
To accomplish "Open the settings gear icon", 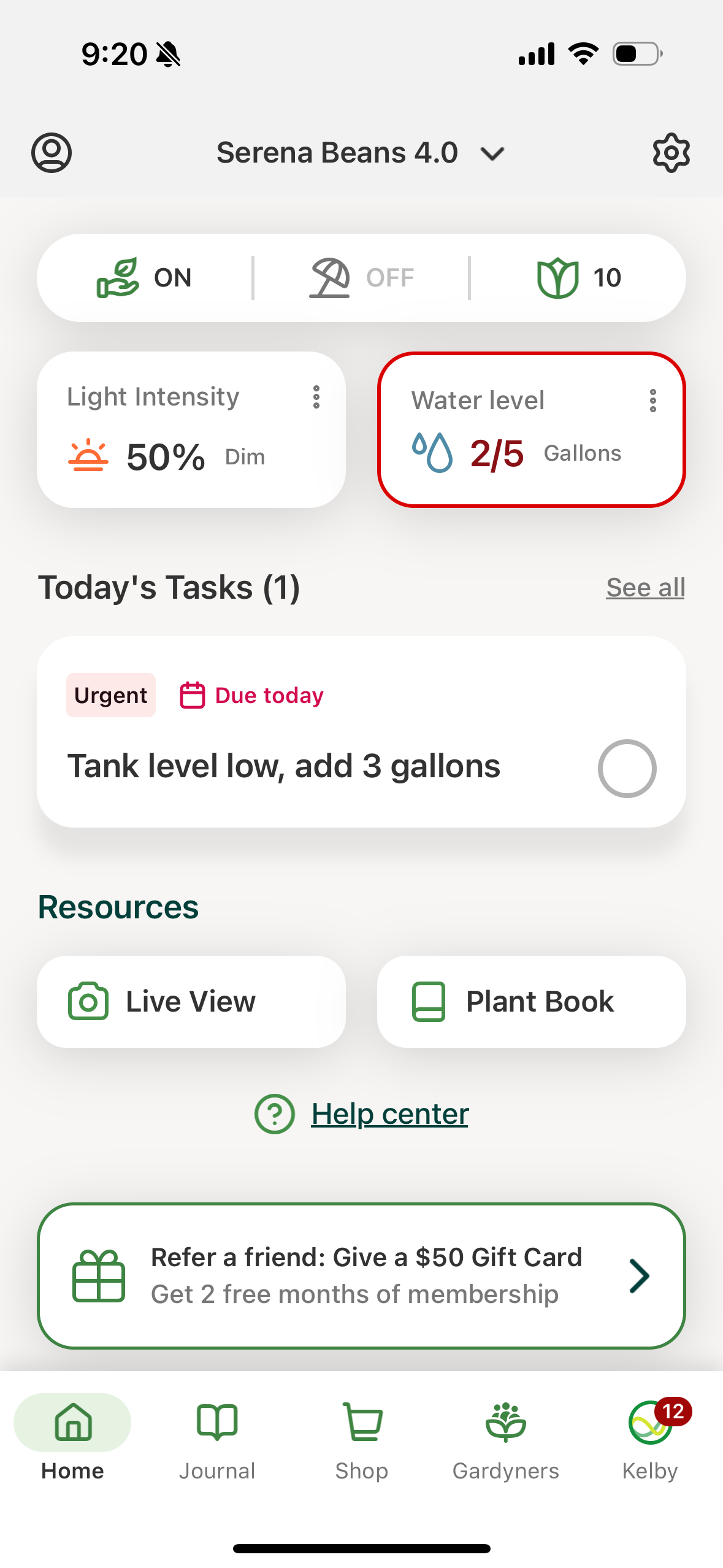I will [671, 153].
